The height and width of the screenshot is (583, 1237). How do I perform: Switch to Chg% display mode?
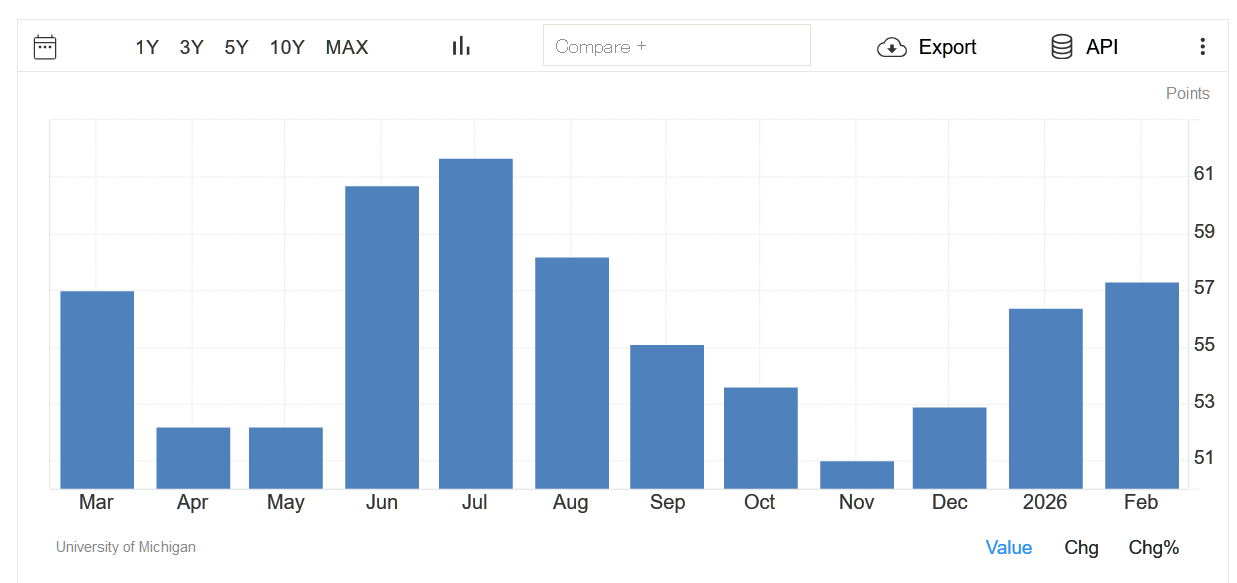click(1154, 547)
